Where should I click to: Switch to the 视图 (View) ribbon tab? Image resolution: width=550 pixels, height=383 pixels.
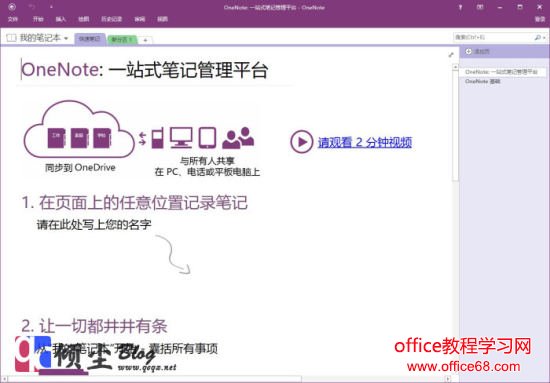(x=162, y=19)
